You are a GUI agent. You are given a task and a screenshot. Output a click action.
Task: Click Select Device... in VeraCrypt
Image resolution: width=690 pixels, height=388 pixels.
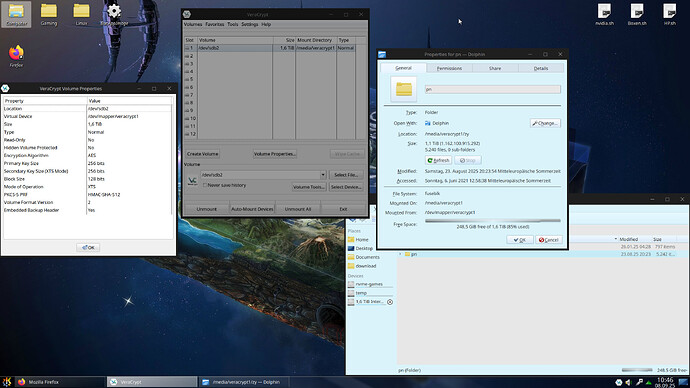346,187
